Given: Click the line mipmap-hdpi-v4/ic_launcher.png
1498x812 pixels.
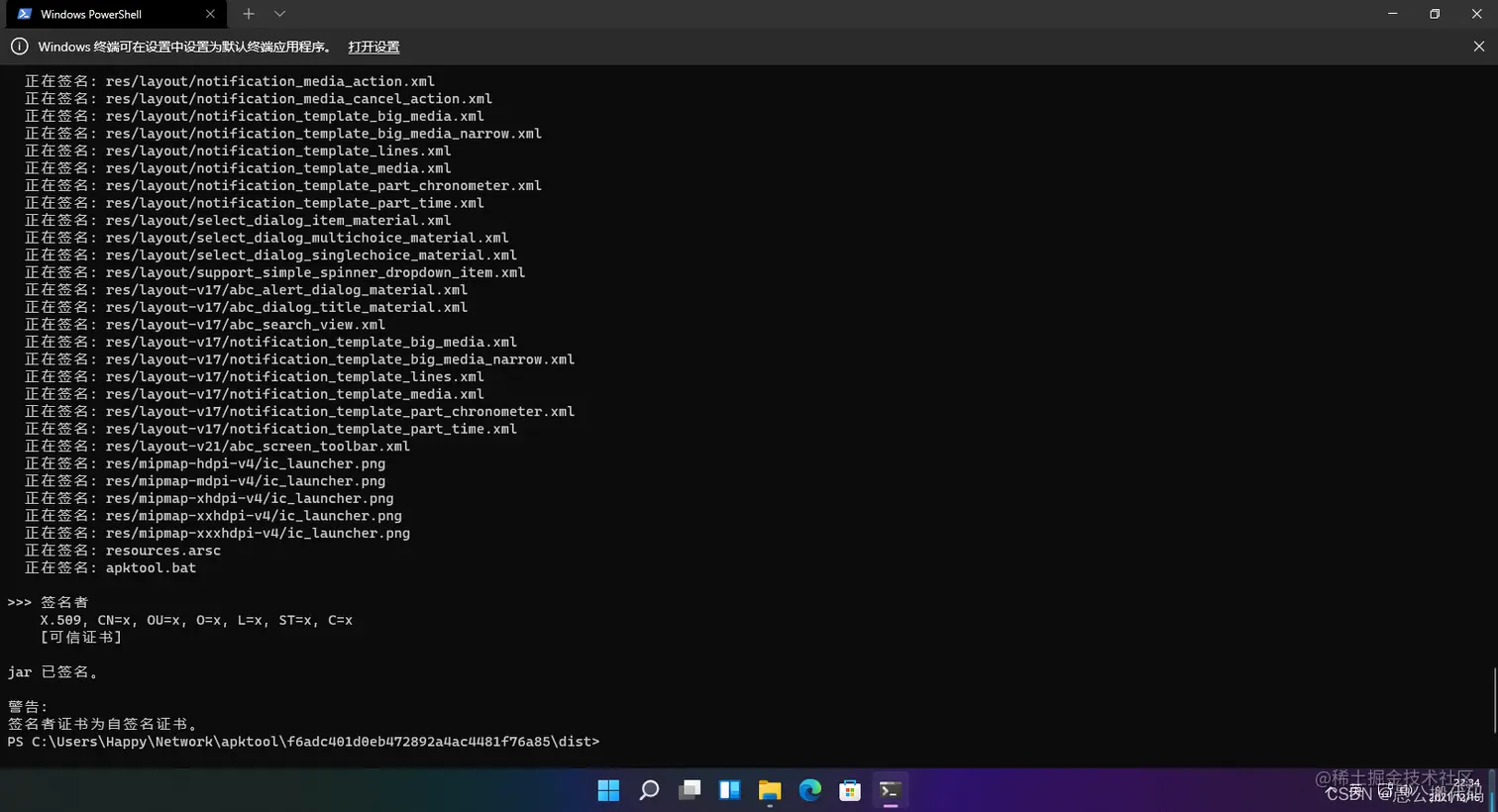Looking at the screenshot, I should (205, 463).
